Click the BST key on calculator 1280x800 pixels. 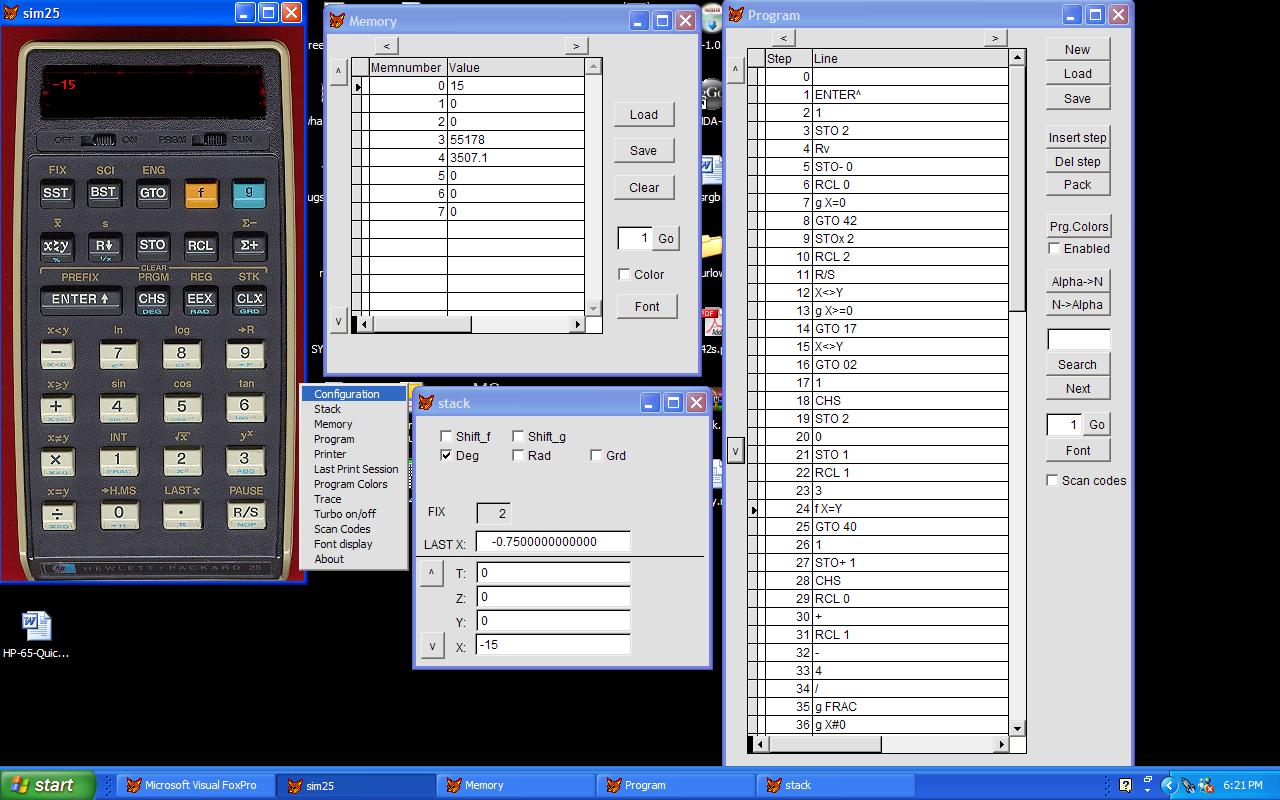point(104,194)
